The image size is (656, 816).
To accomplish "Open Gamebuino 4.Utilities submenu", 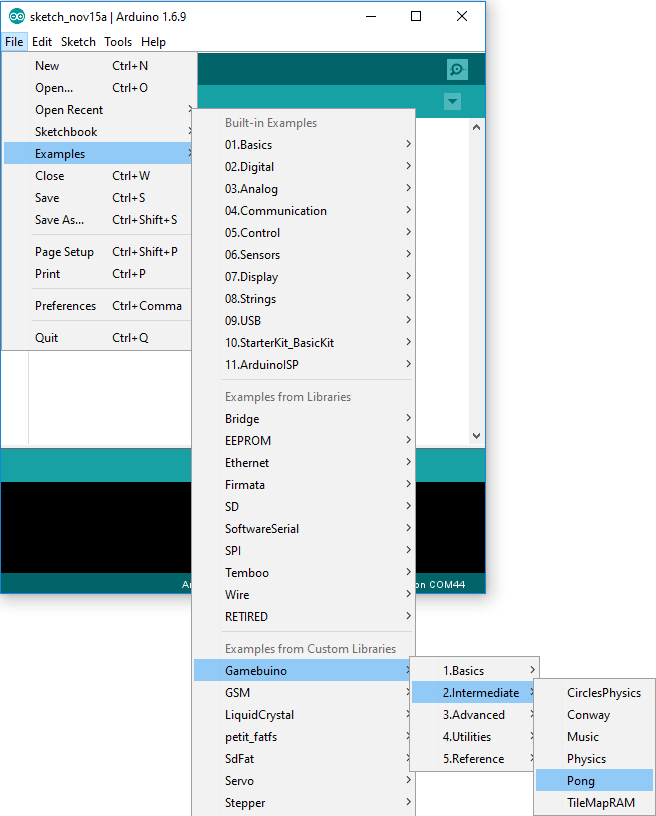I will pos(474,736).
